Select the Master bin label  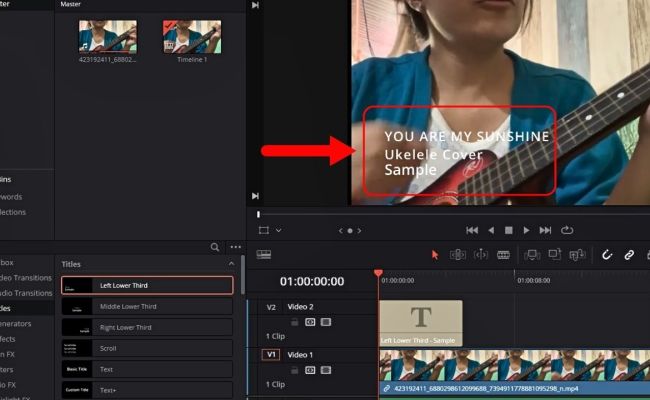pos(70,4)
